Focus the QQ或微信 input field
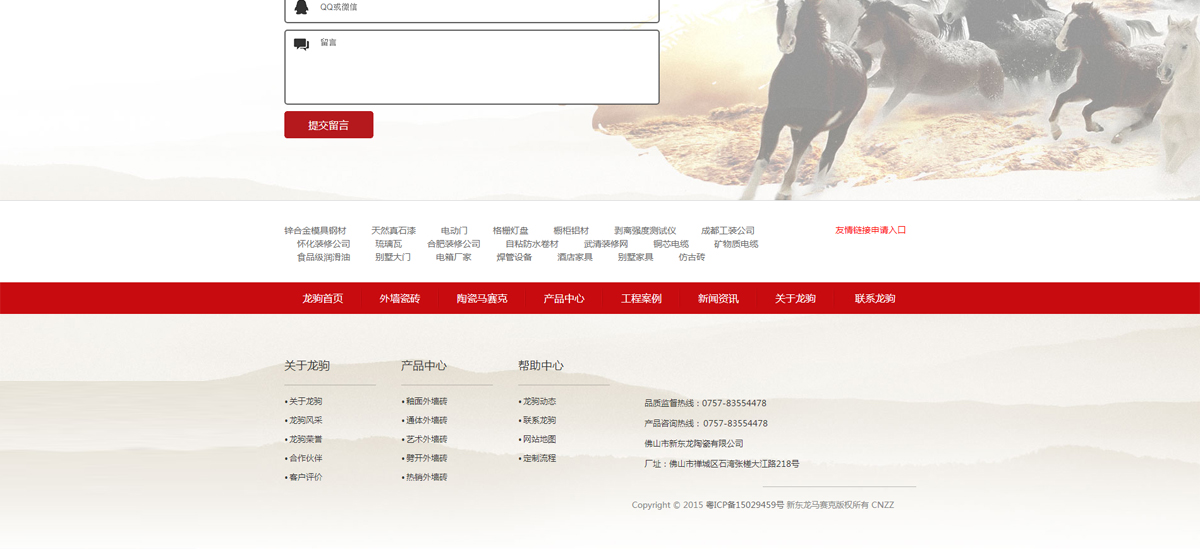The image size is (1200, 549). (x=480, y=8)
